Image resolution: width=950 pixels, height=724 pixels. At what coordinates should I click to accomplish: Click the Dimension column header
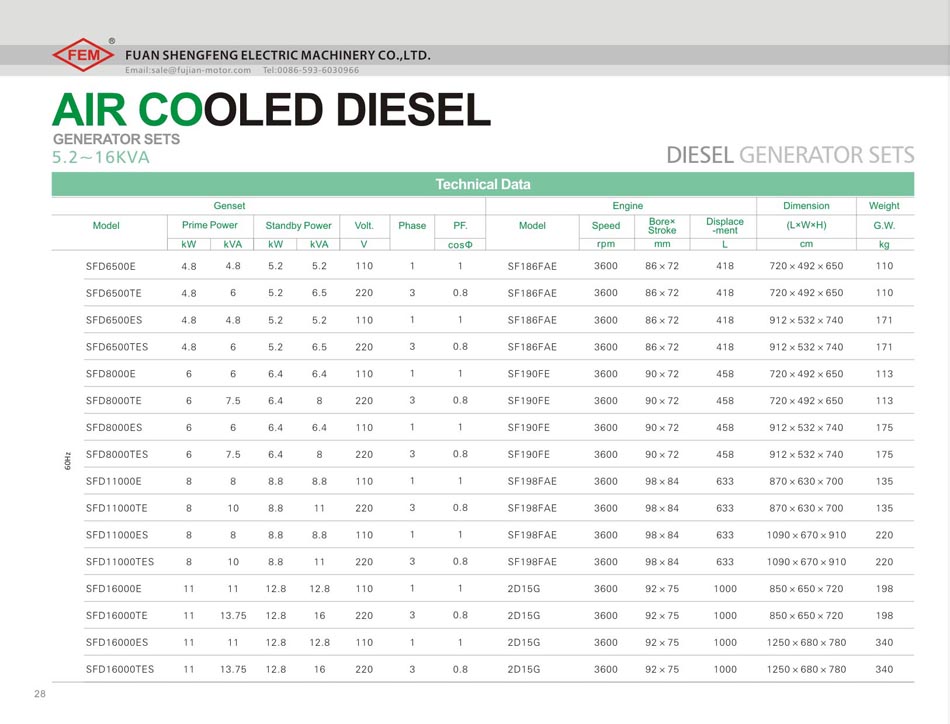(x=806, y=206)
